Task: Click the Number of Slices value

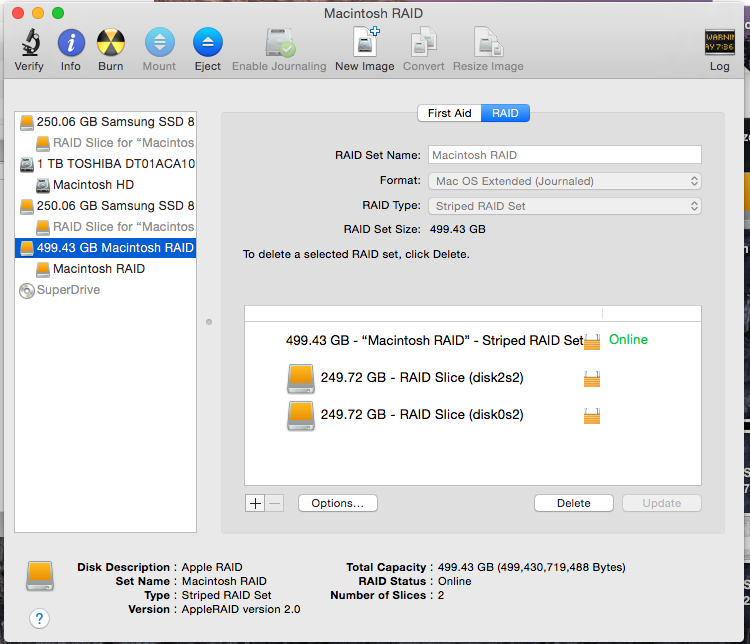Action: tap(441, 595)
